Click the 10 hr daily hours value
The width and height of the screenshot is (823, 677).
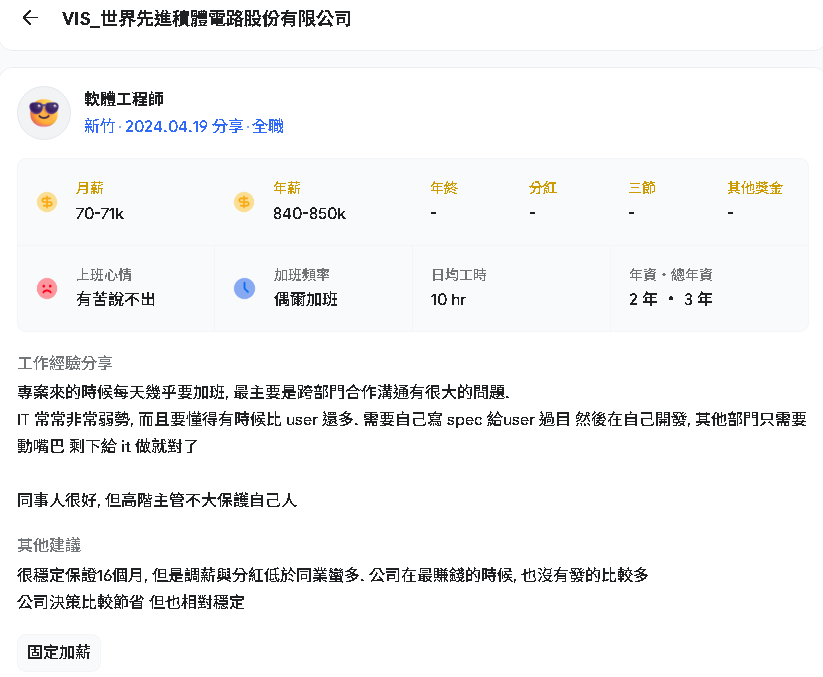(x=448, y=300)
